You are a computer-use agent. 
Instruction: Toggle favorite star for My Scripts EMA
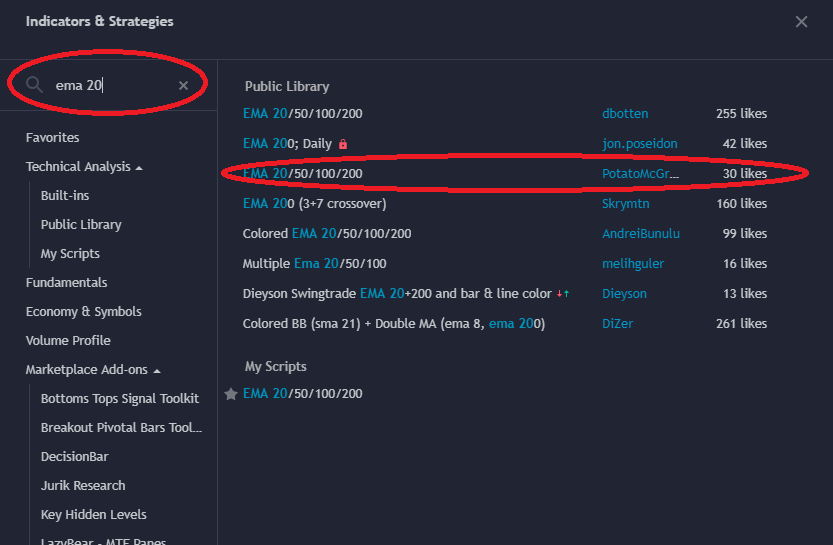pyautogui.click(x=231, y=394)
